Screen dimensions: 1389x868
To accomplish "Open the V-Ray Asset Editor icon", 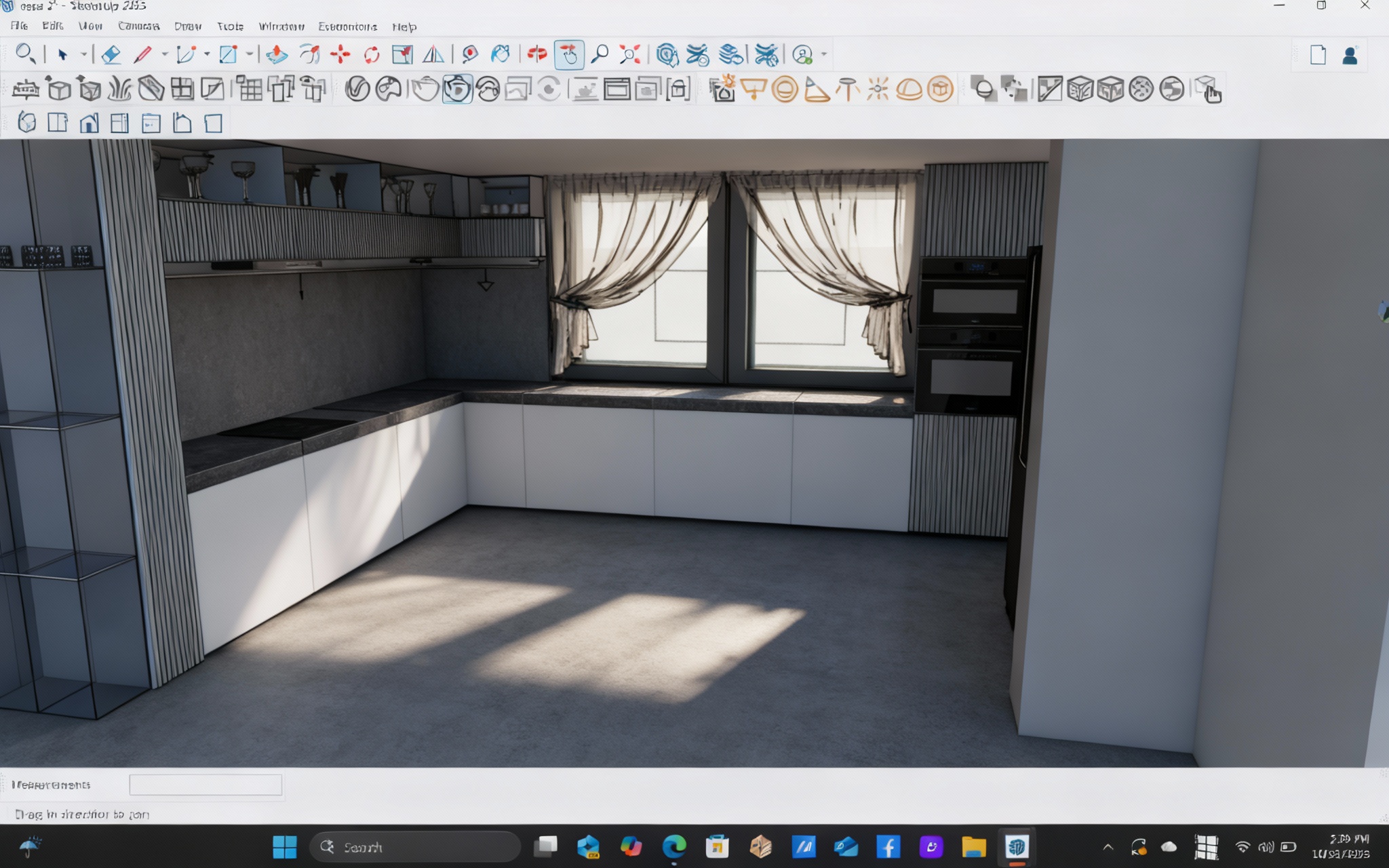I will tap(357, 89).
